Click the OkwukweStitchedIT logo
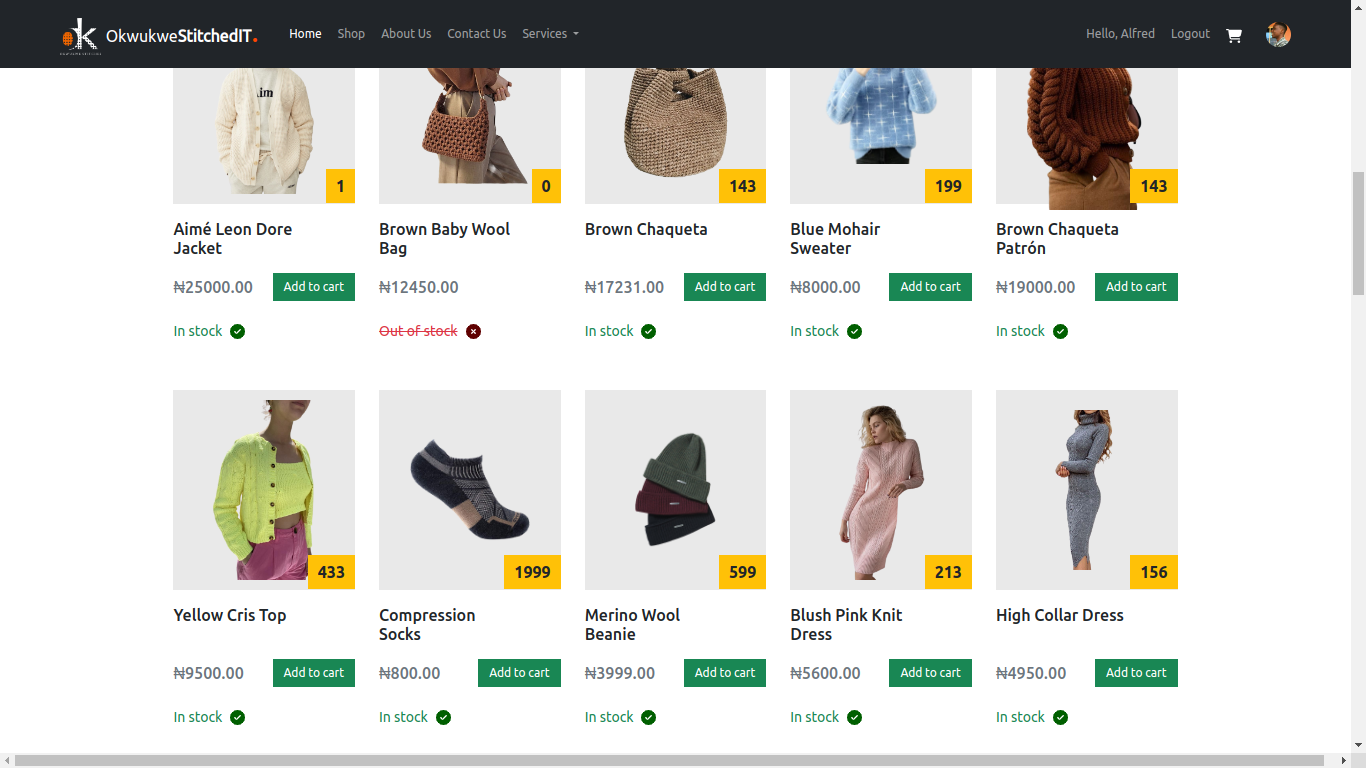This screenshot has height=768, width=1366. pos(159,36)
